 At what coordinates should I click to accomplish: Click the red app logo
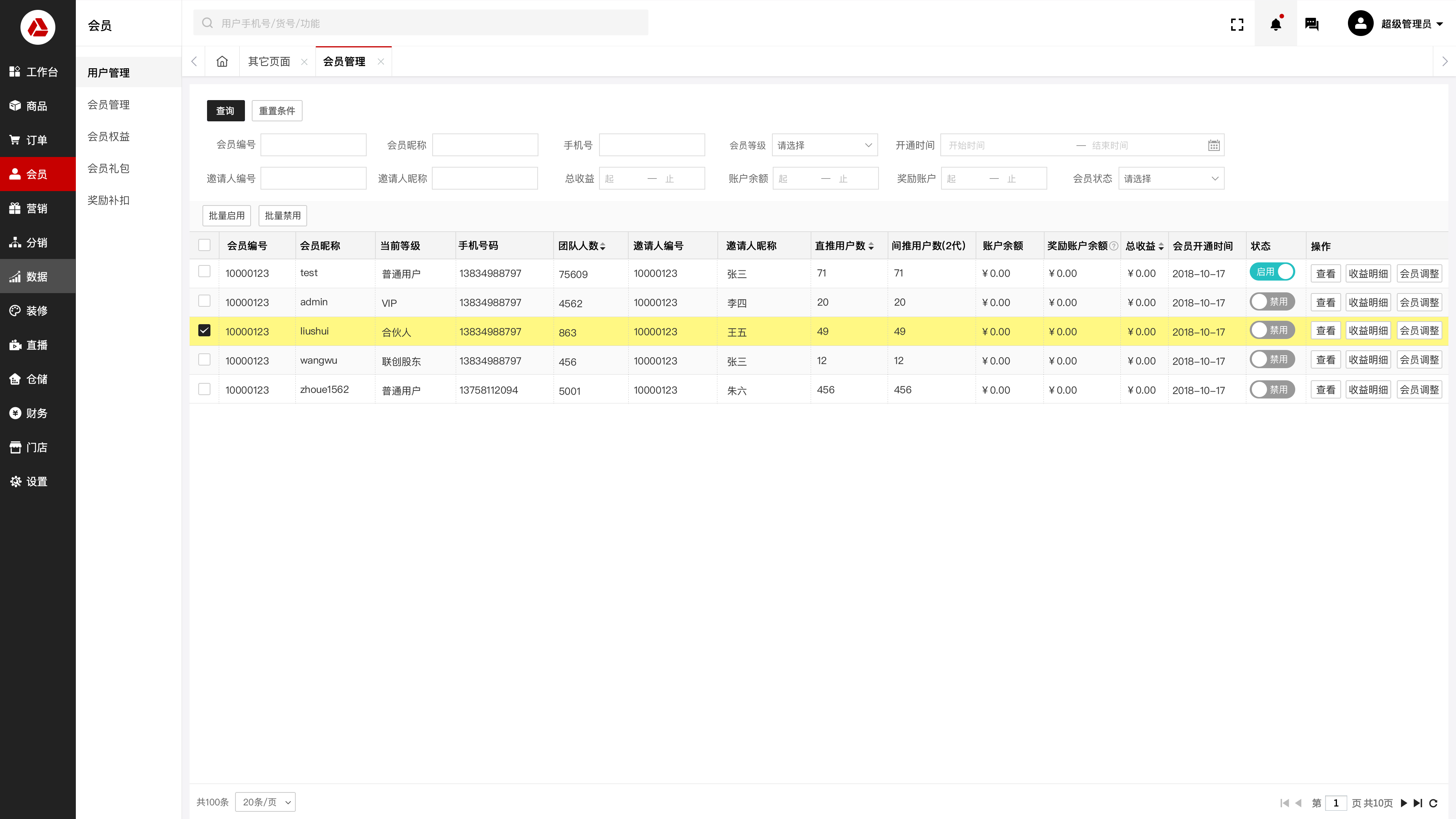pyautogui.click(x=37, y=27)
